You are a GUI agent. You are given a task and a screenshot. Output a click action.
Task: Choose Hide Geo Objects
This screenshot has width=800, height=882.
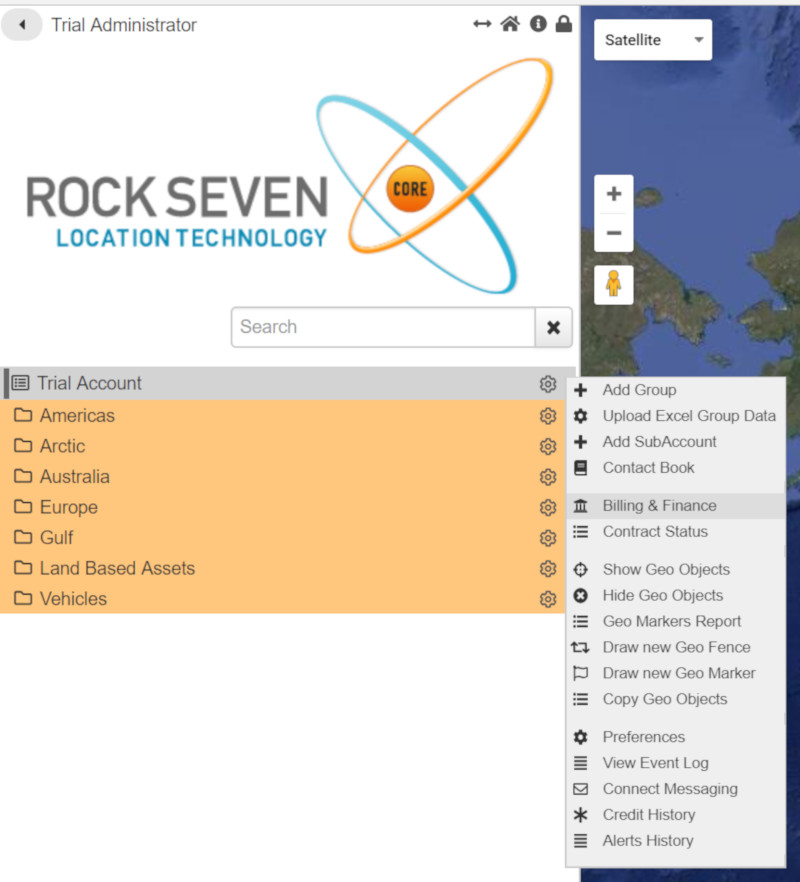(676, 595)
